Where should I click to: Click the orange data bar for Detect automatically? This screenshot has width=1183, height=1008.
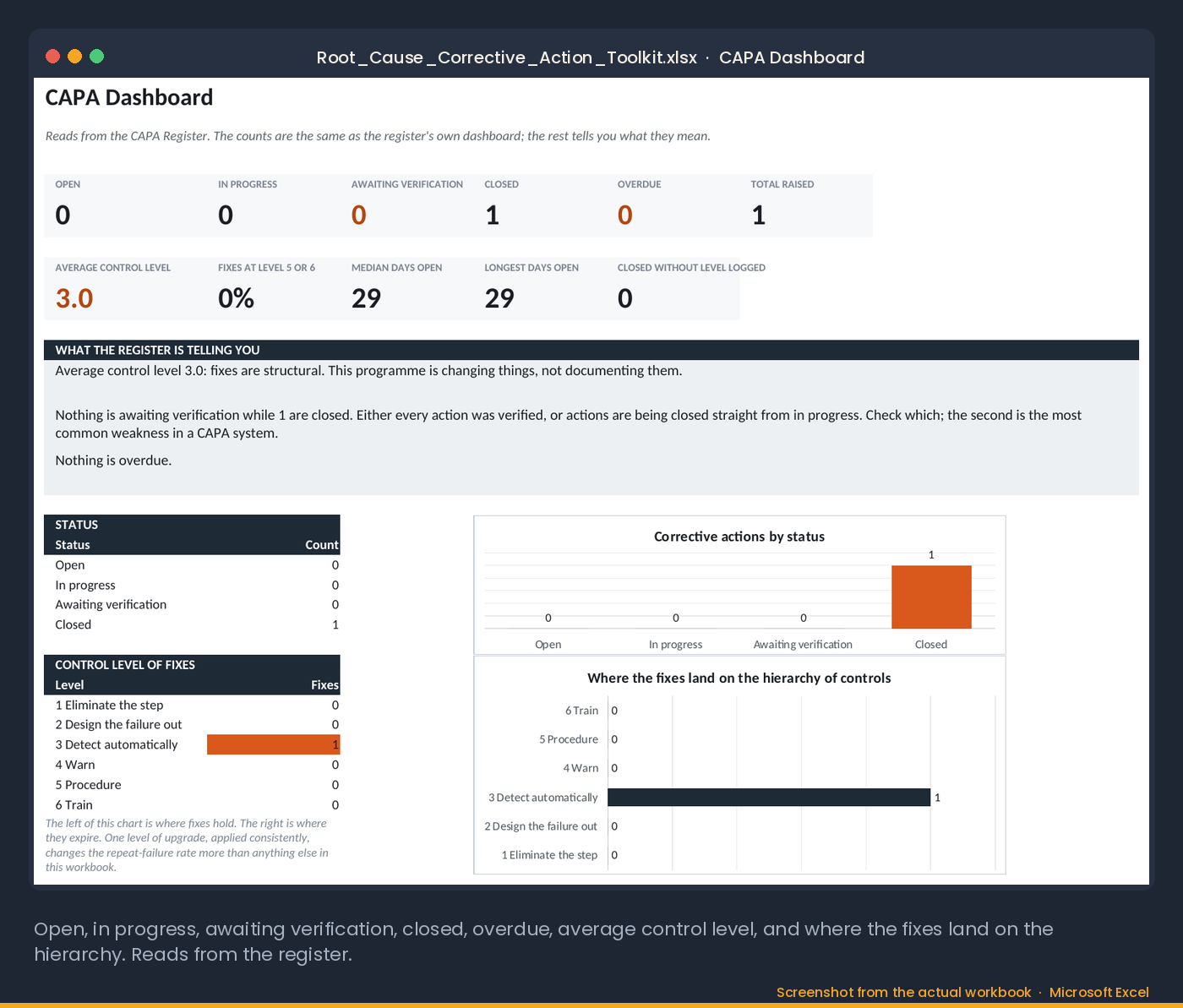(x=273, y=744)
